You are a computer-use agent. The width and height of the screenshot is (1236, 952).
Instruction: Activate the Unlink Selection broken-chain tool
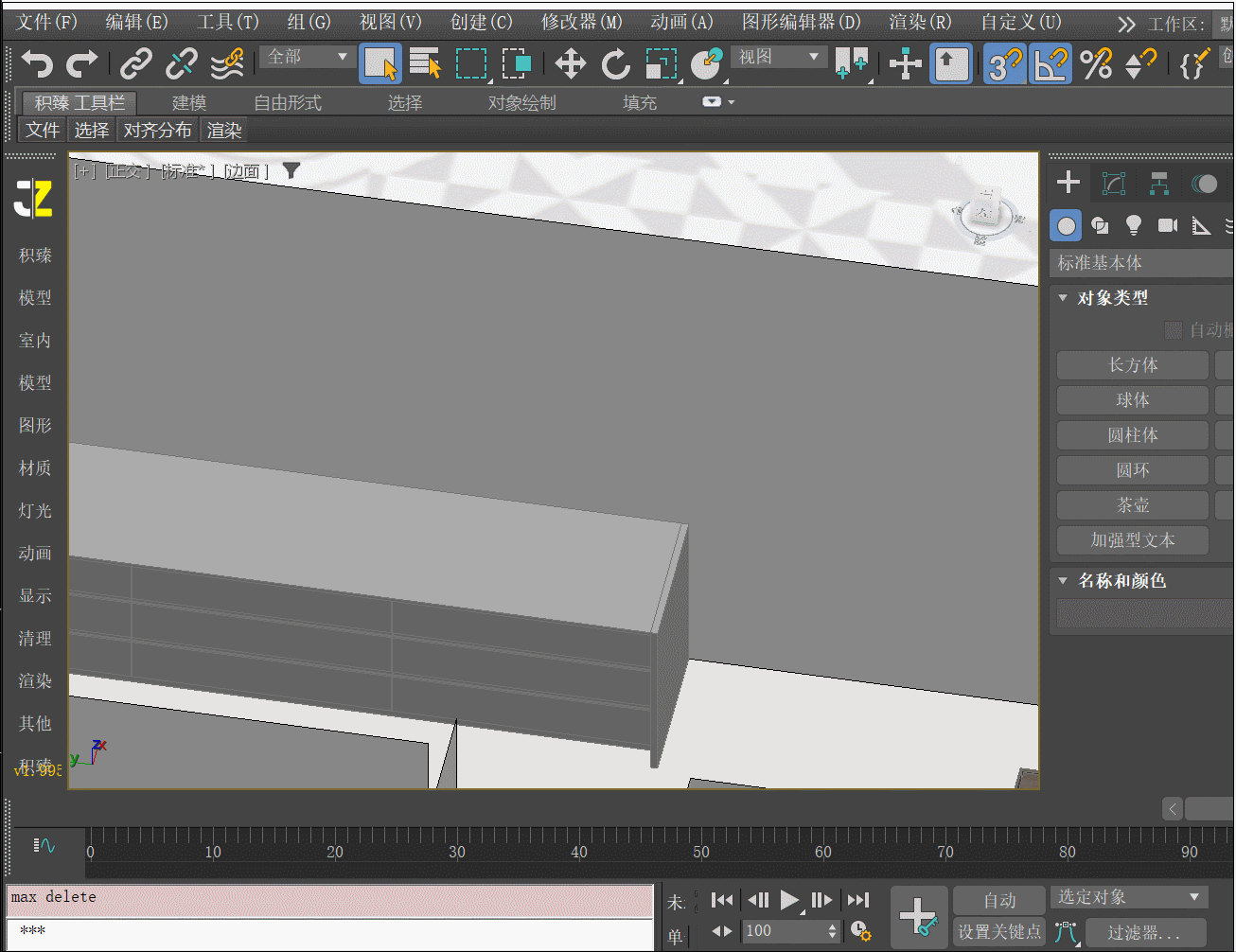(181, 64)
